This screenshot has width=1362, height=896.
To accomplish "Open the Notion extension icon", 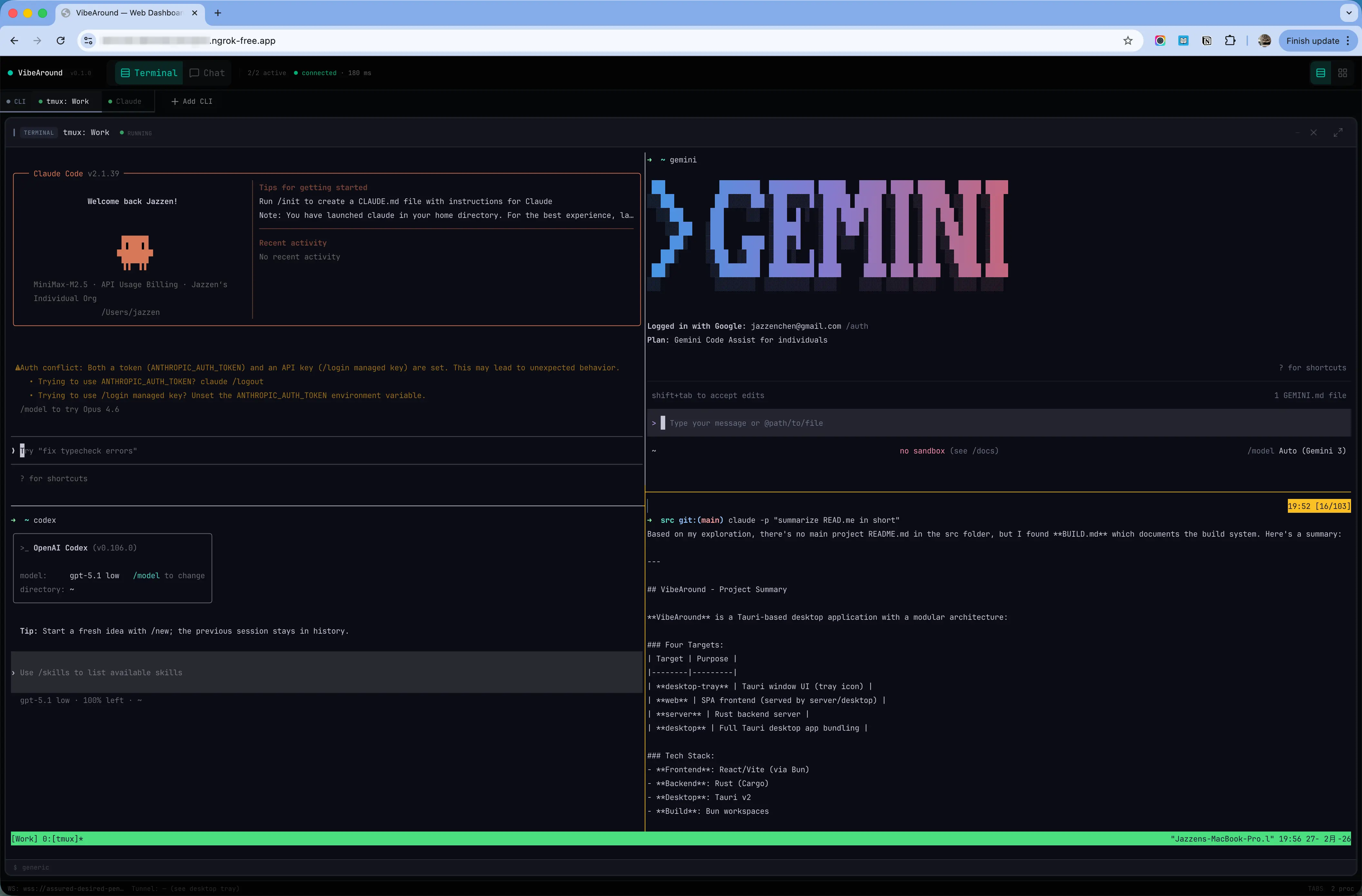I will pos(1207,41).
